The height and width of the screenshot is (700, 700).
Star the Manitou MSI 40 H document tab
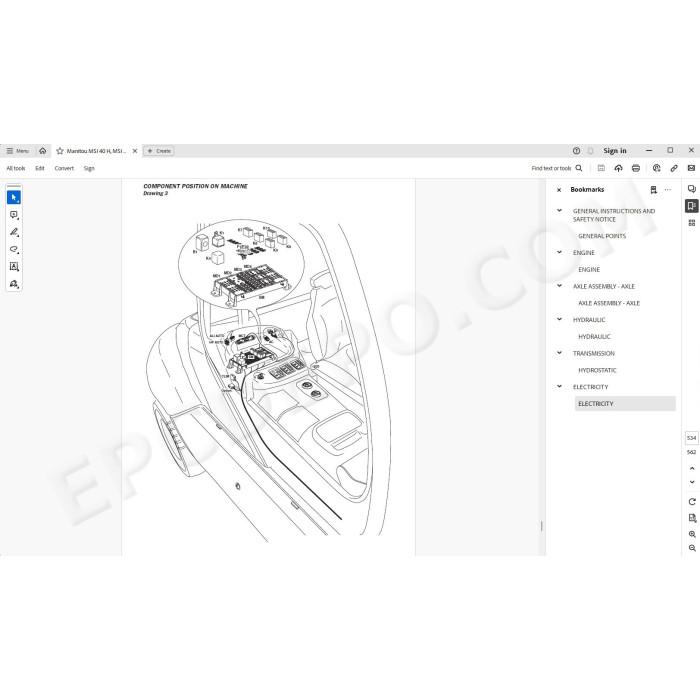point(60,151)
